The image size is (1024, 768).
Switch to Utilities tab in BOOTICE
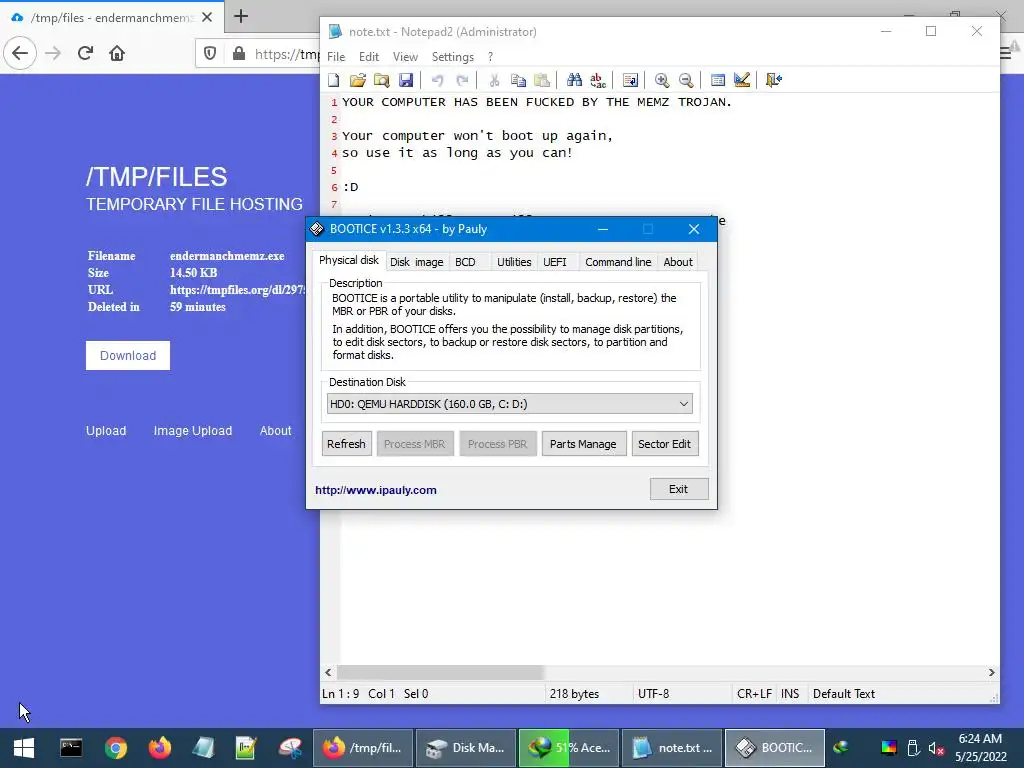pyautogui.click(x=514, y=262)
